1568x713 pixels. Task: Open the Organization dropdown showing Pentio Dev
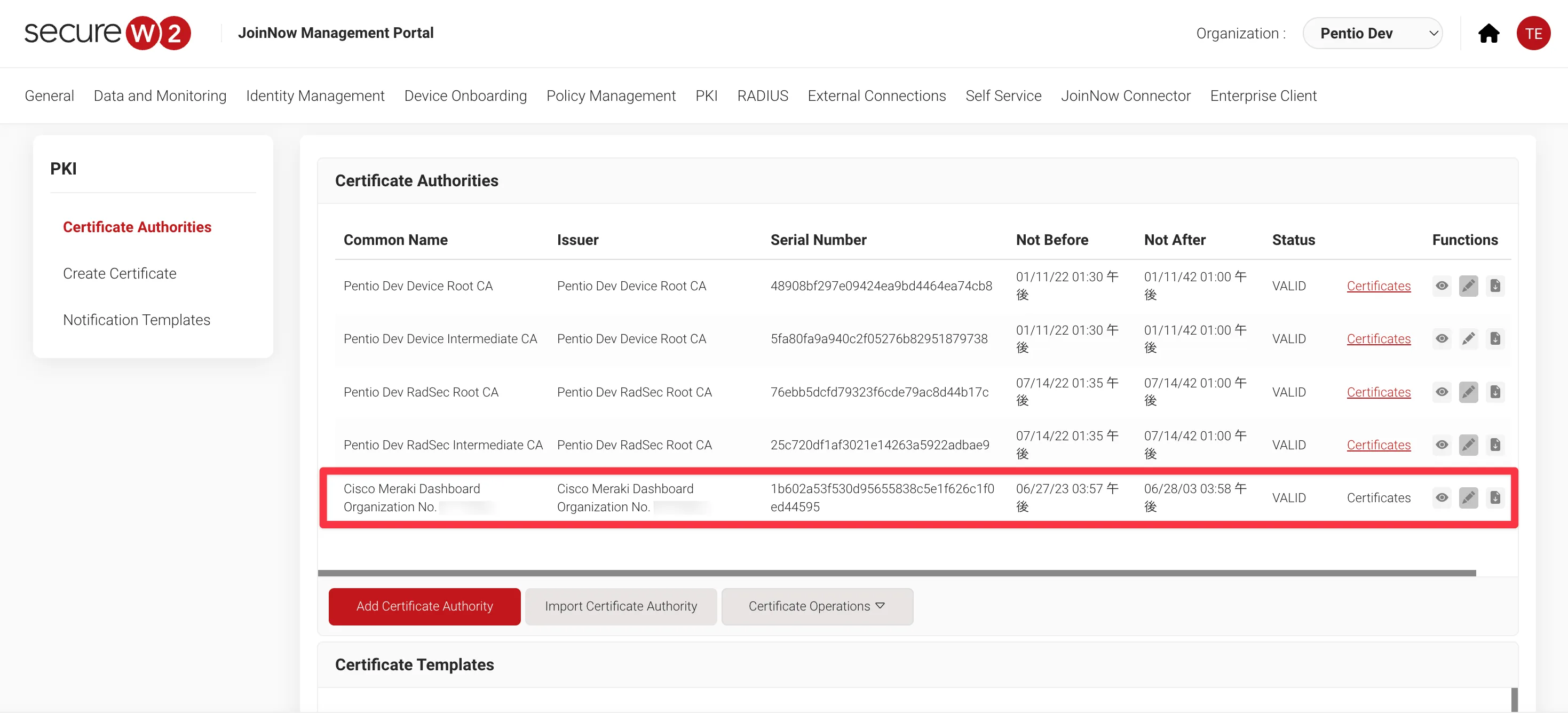click(x=1373, y=34)
